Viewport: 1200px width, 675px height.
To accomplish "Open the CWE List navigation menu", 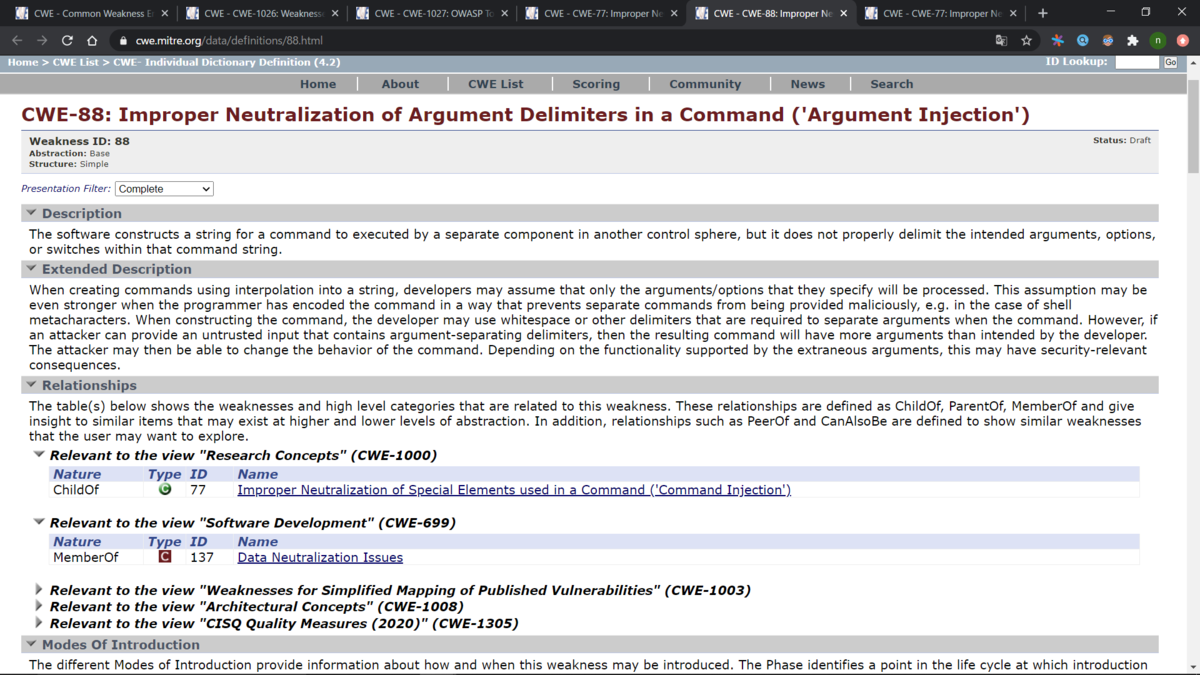I will click(x=496, y=84).
